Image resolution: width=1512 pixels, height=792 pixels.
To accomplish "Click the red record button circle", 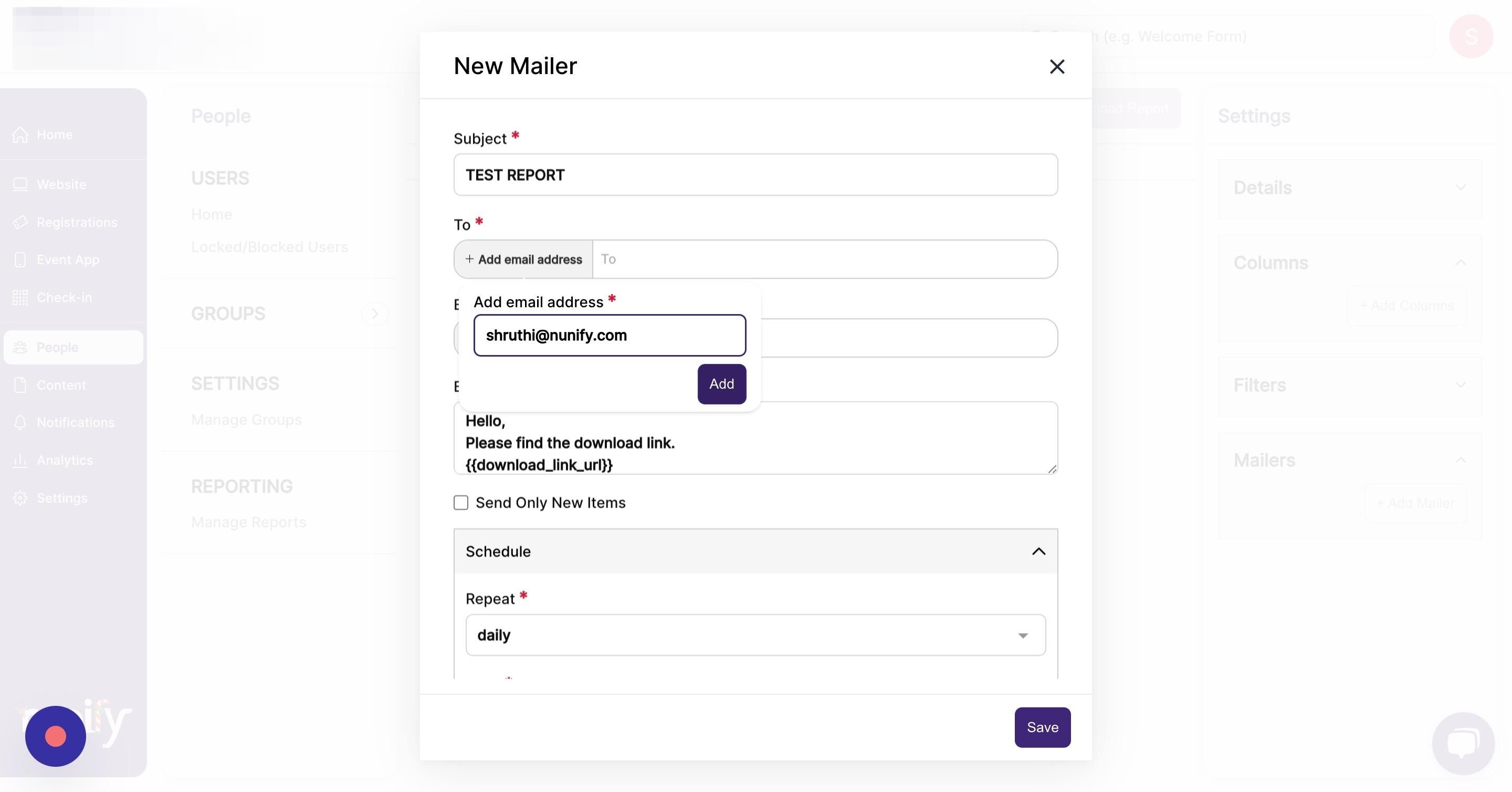I will point(55,736).
